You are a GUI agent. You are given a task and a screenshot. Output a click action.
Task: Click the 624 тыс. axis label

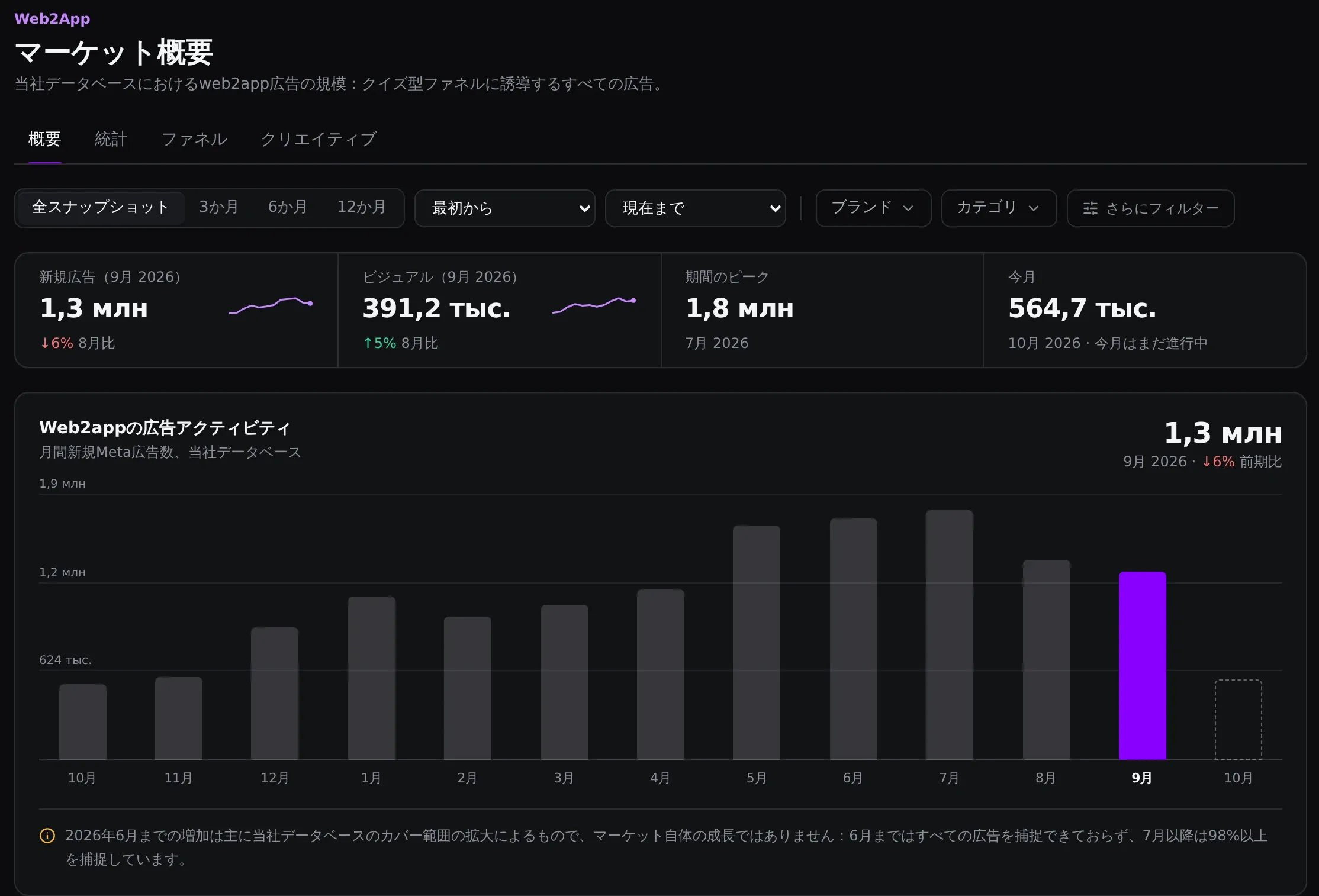point(65,660)
